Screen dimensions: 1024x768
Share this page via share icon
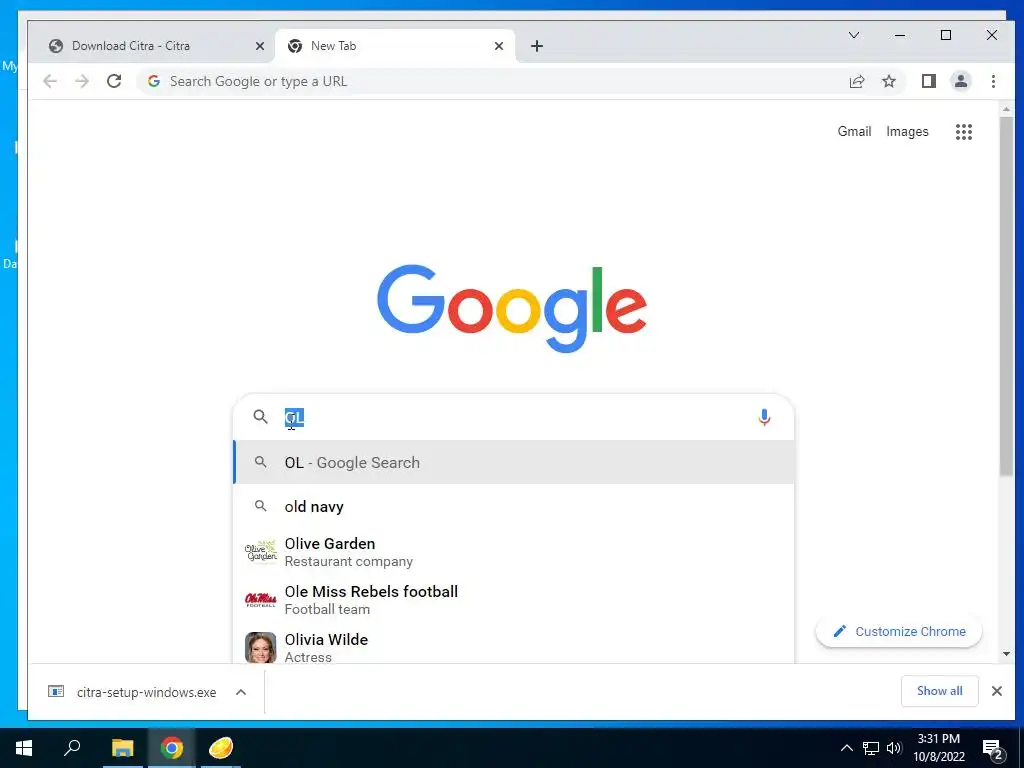[857, 81]
